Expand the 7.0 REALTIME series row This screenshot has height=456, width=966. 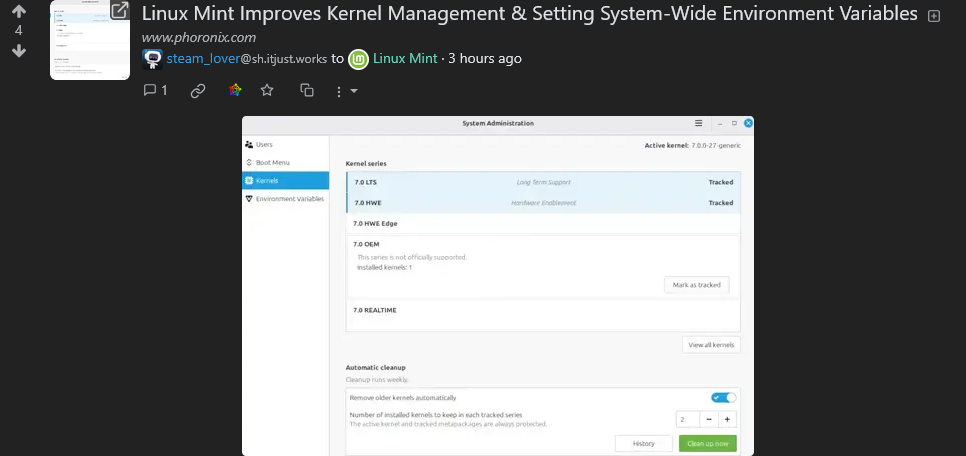coord(543,311)
